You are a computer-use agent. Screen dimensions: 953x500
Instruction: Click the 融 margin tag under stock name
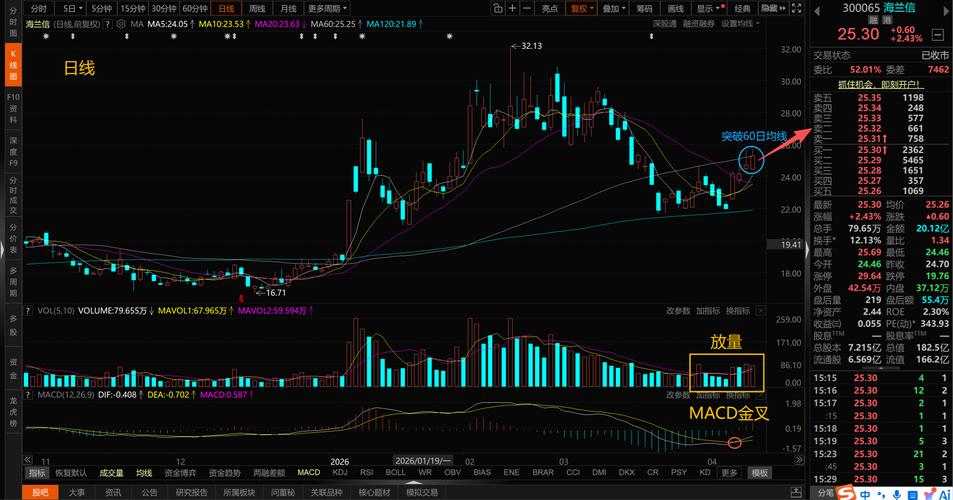(x=873, y=20)
